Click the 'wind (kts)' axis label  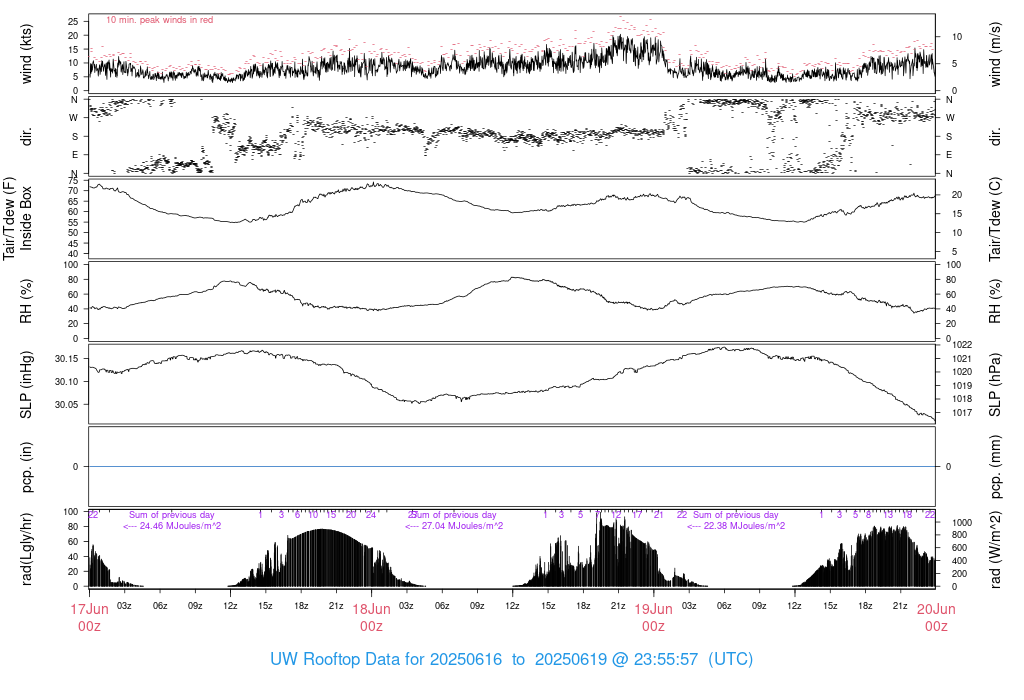point(26,54)
